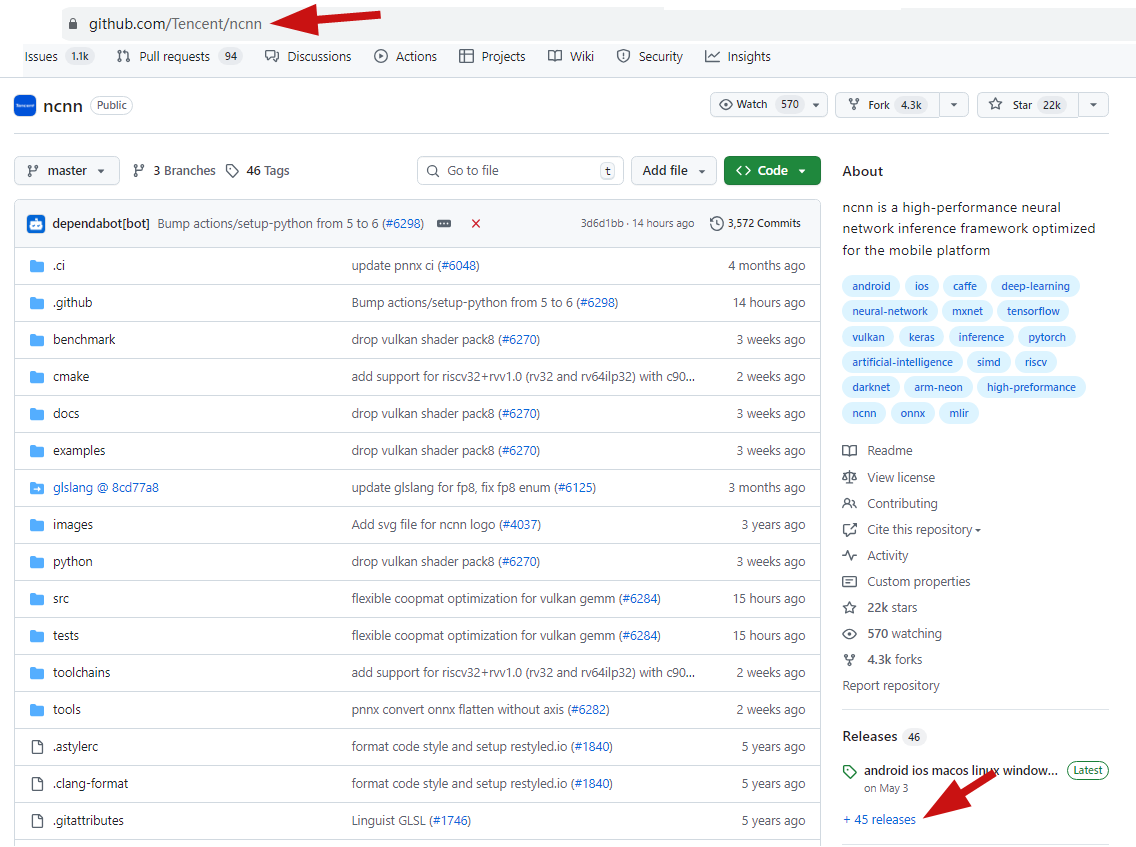The width and height of the screenshot is (1136, 847).
Task: Click the folder icon for toolchains
Action: [x=37, y=673]
